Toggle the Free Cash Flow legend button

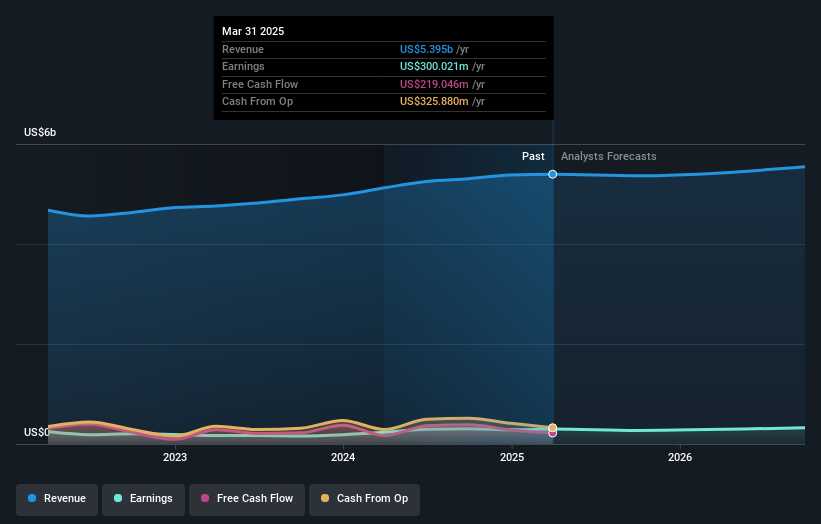point(247,499)
